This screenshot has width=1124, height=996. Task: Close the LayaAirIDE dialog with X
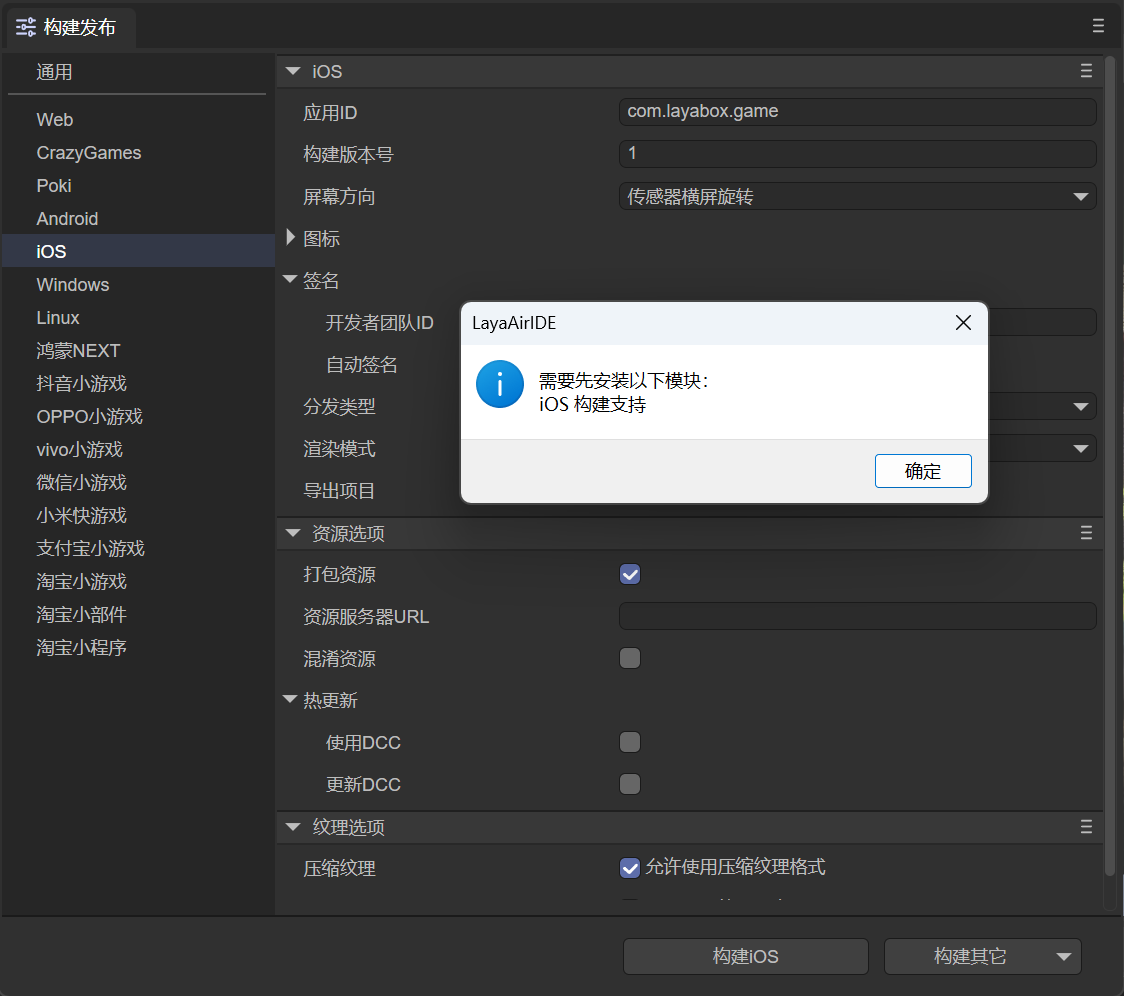(x=963, y=323)
